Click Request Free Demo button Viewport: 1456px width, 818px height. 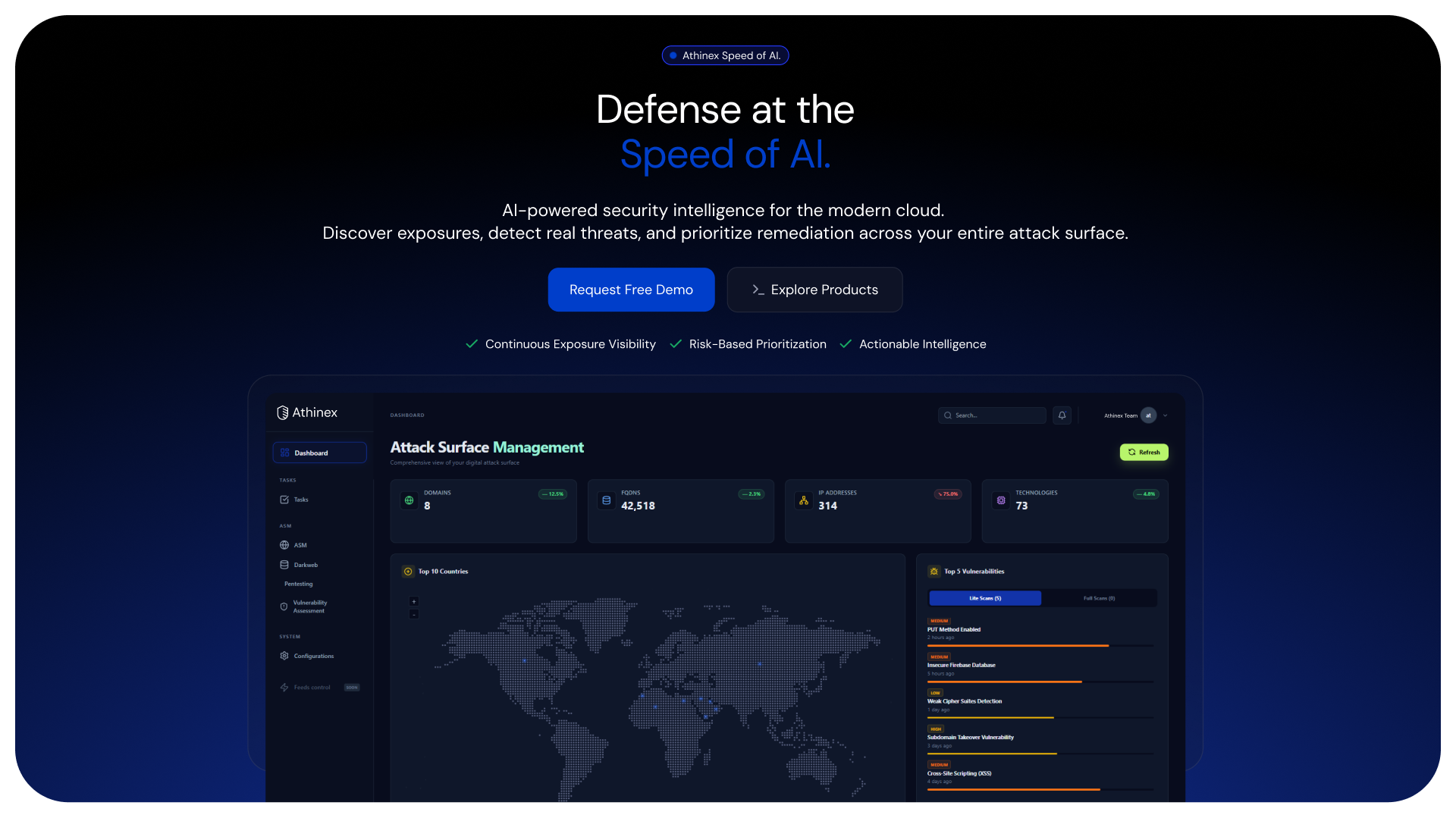click(x=631, y=290)
